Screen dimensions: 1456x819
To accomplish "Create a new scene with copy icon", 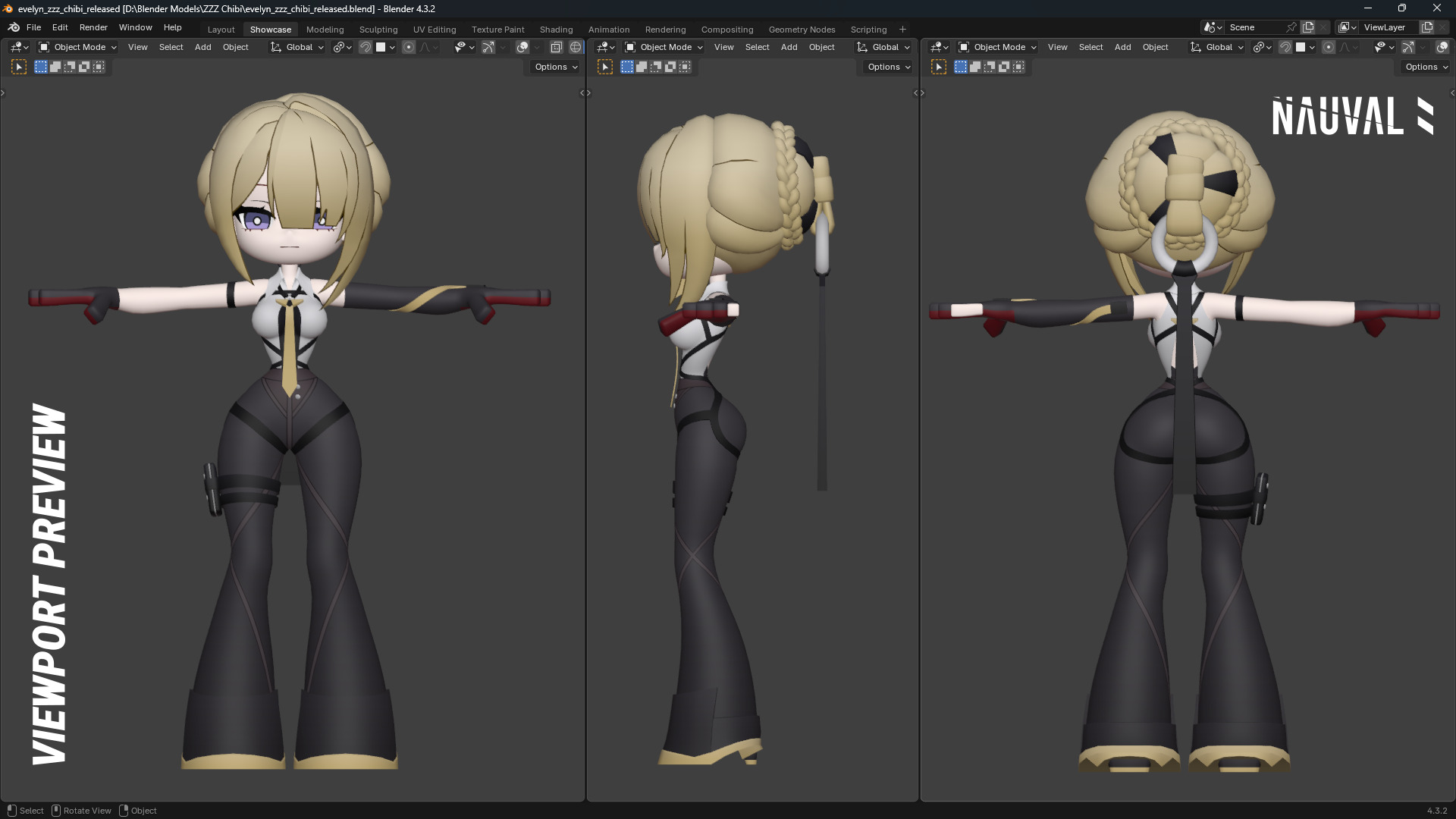I will (x=1308, y=27).
